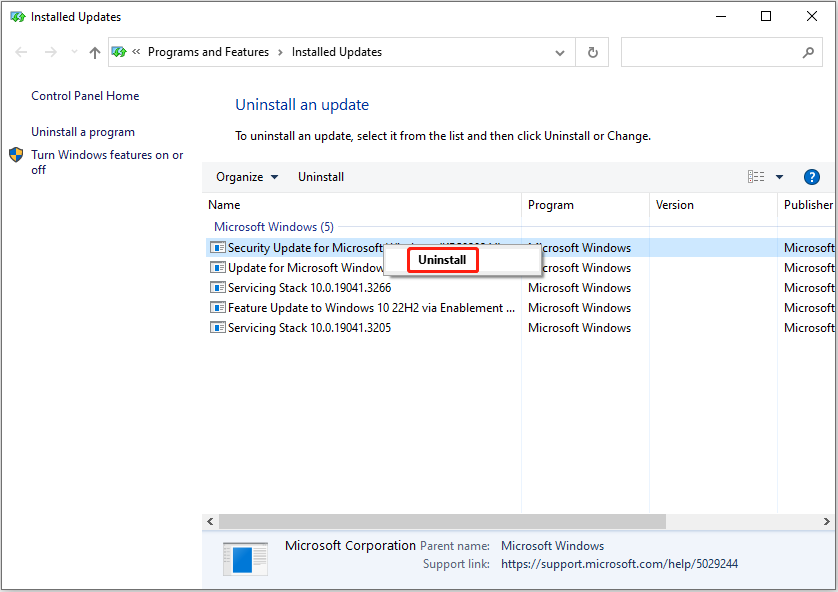Click the change view layout icon
This screenshot has height=592, width=838.
coord(756,177)
